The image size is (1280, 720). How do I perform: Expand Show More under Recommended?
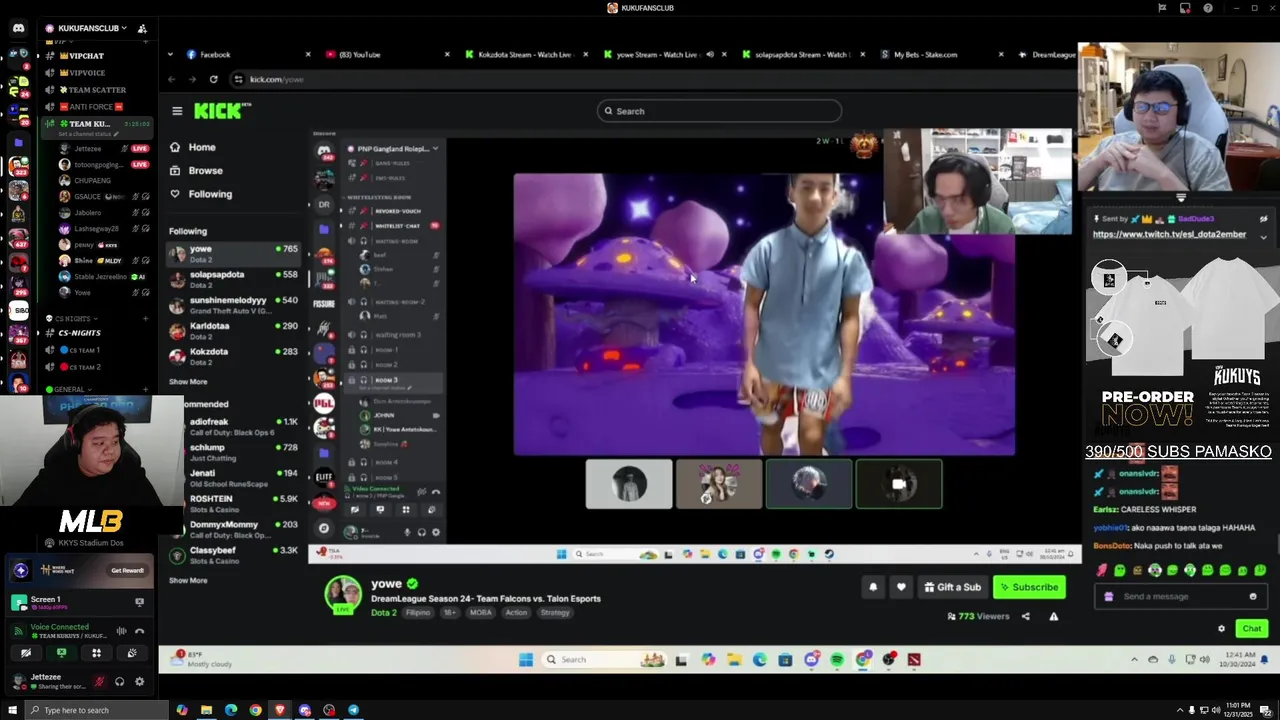[x=188, y=580]
